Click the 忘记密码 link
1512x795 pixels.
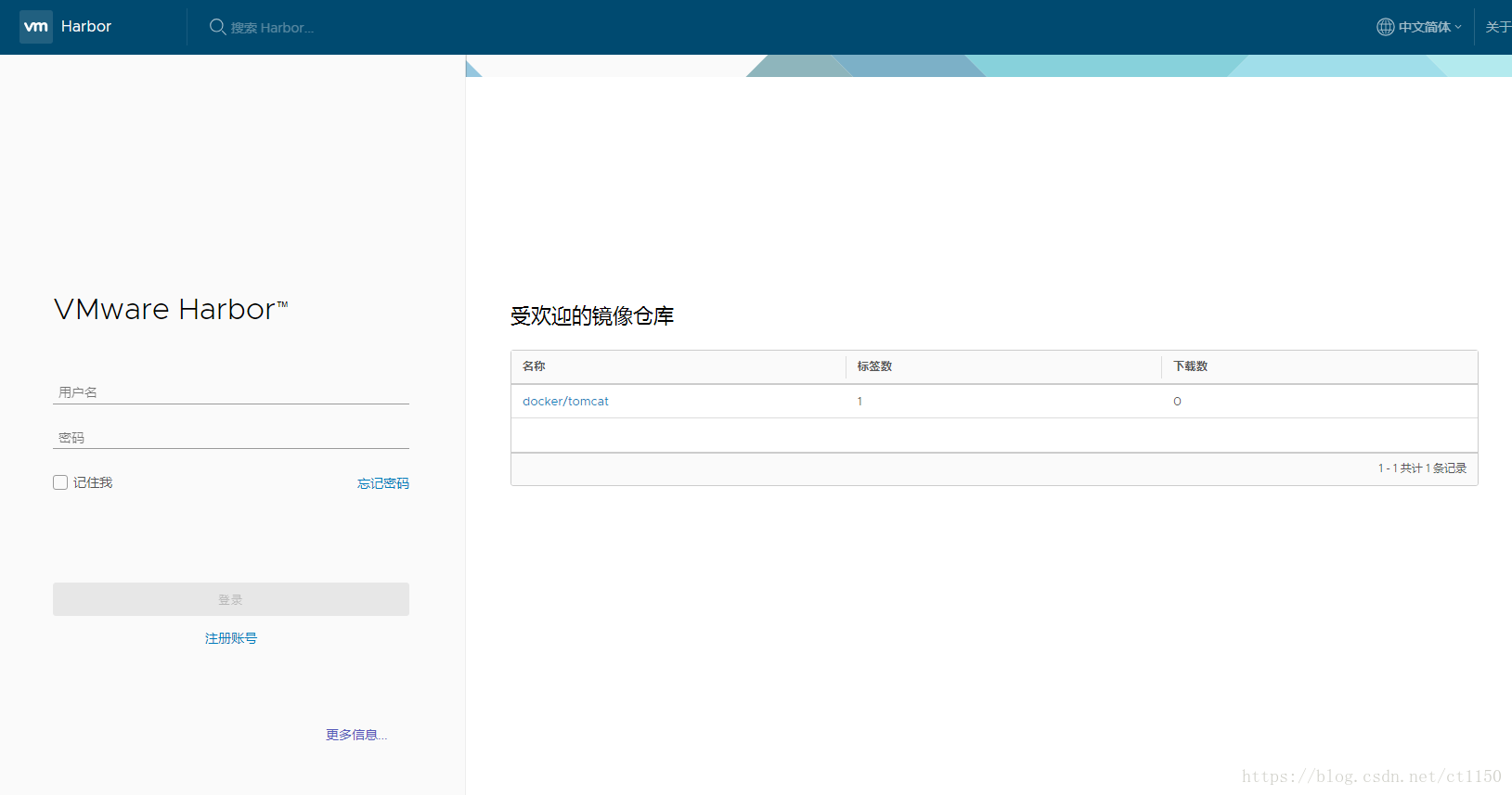click(383, 483)
